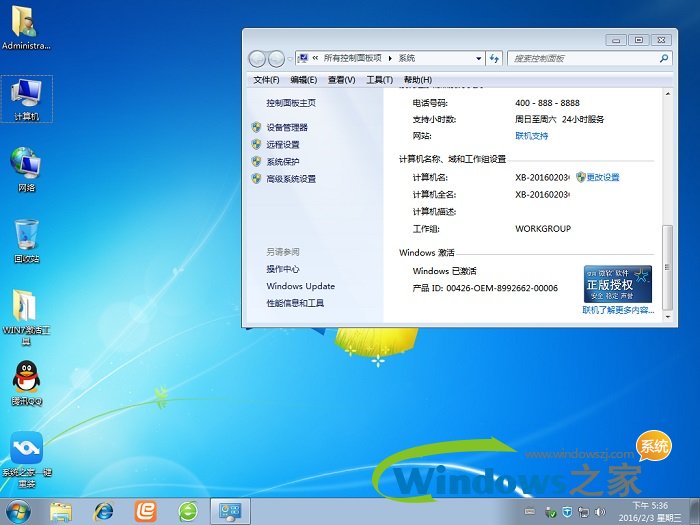
Task: Open 操作中心 link
Action: 283,269
